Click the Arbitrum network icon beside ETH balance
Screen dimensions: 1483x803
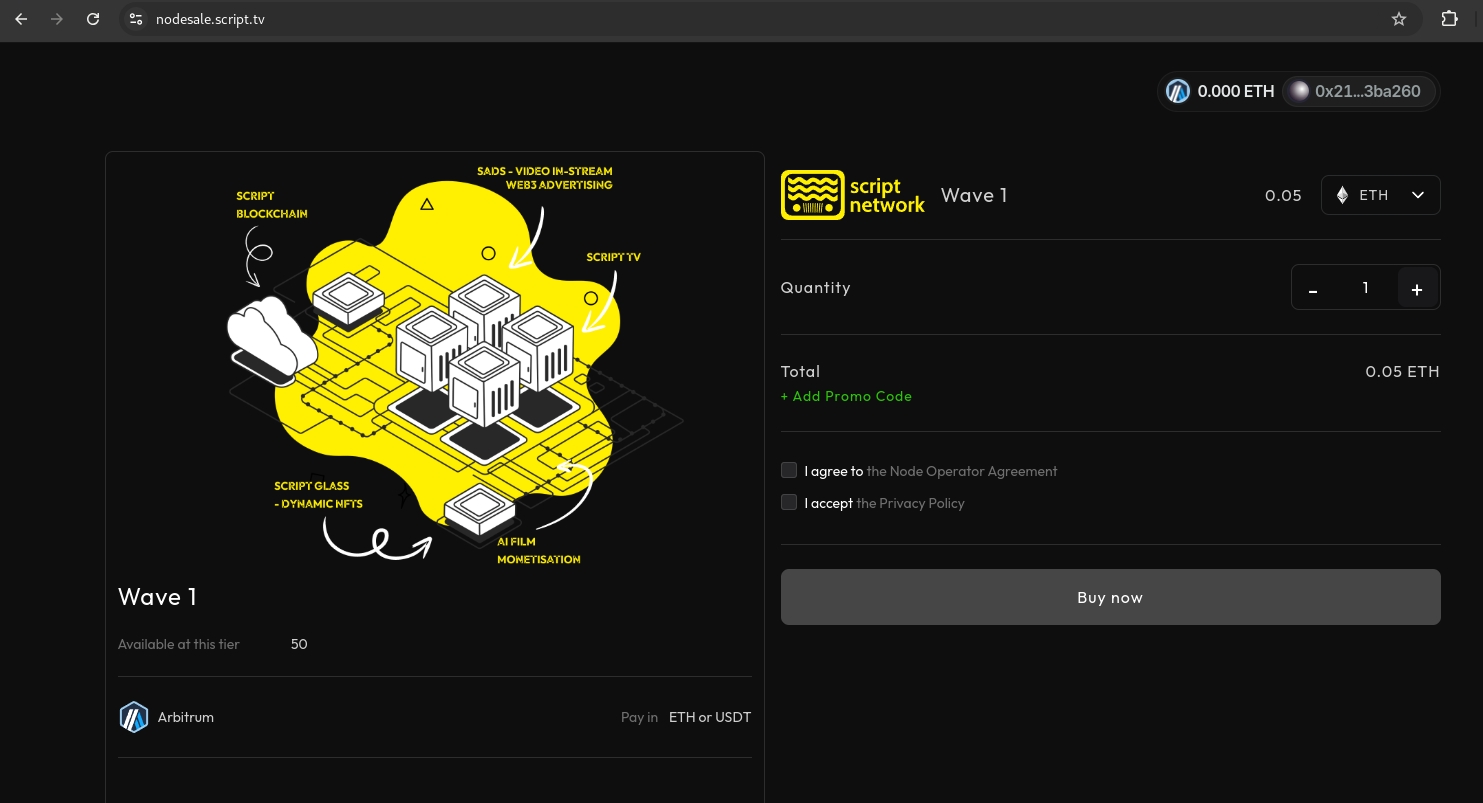(x=1178, y=91)
